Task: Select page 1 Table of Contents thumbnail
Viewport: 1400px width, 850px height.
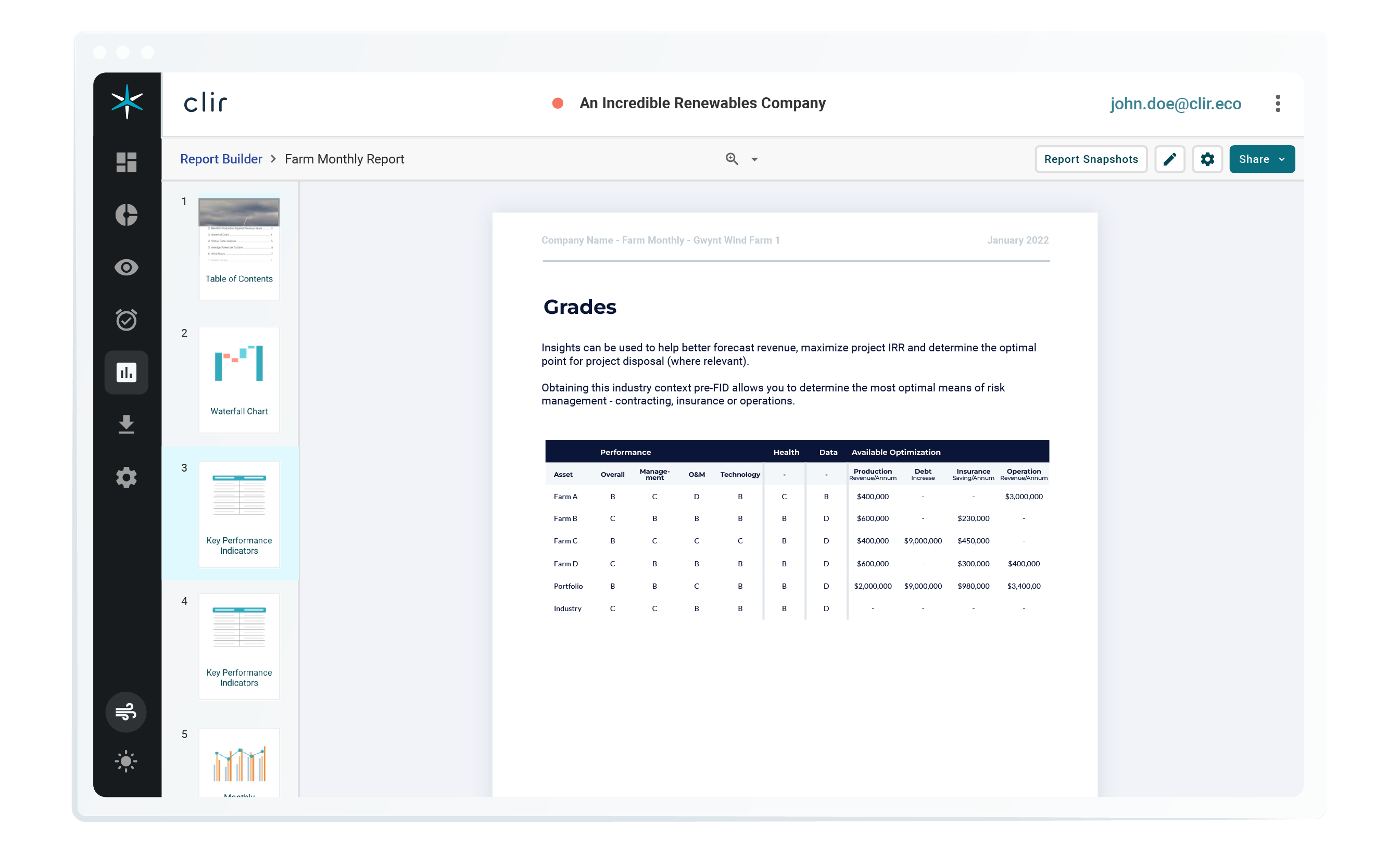Action: pos(238,249)
